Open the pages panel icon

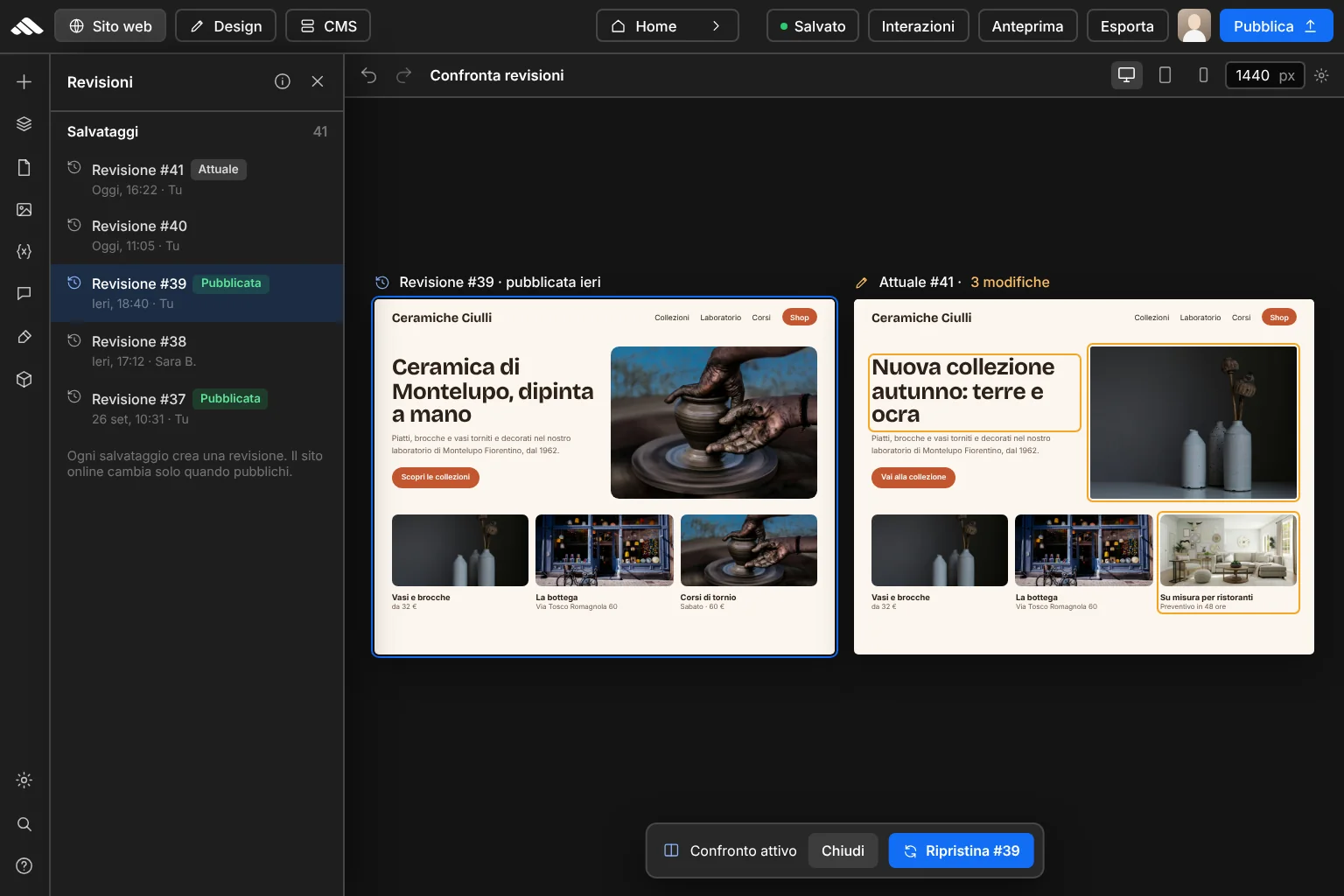[24, 167]
